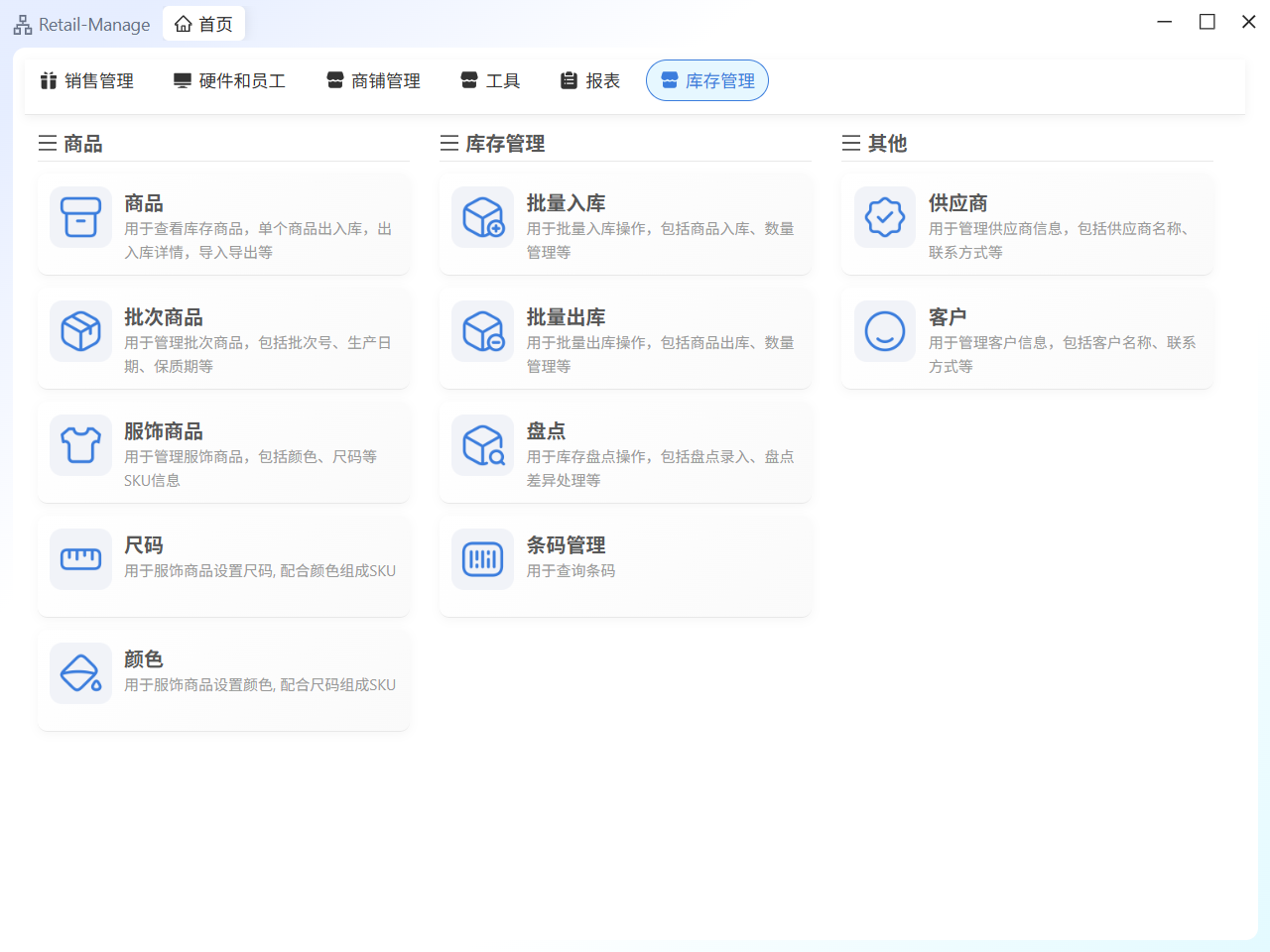1270x952 pixels.
Task: Click the 条码管理 barcode icon
Action: (483, 559)
